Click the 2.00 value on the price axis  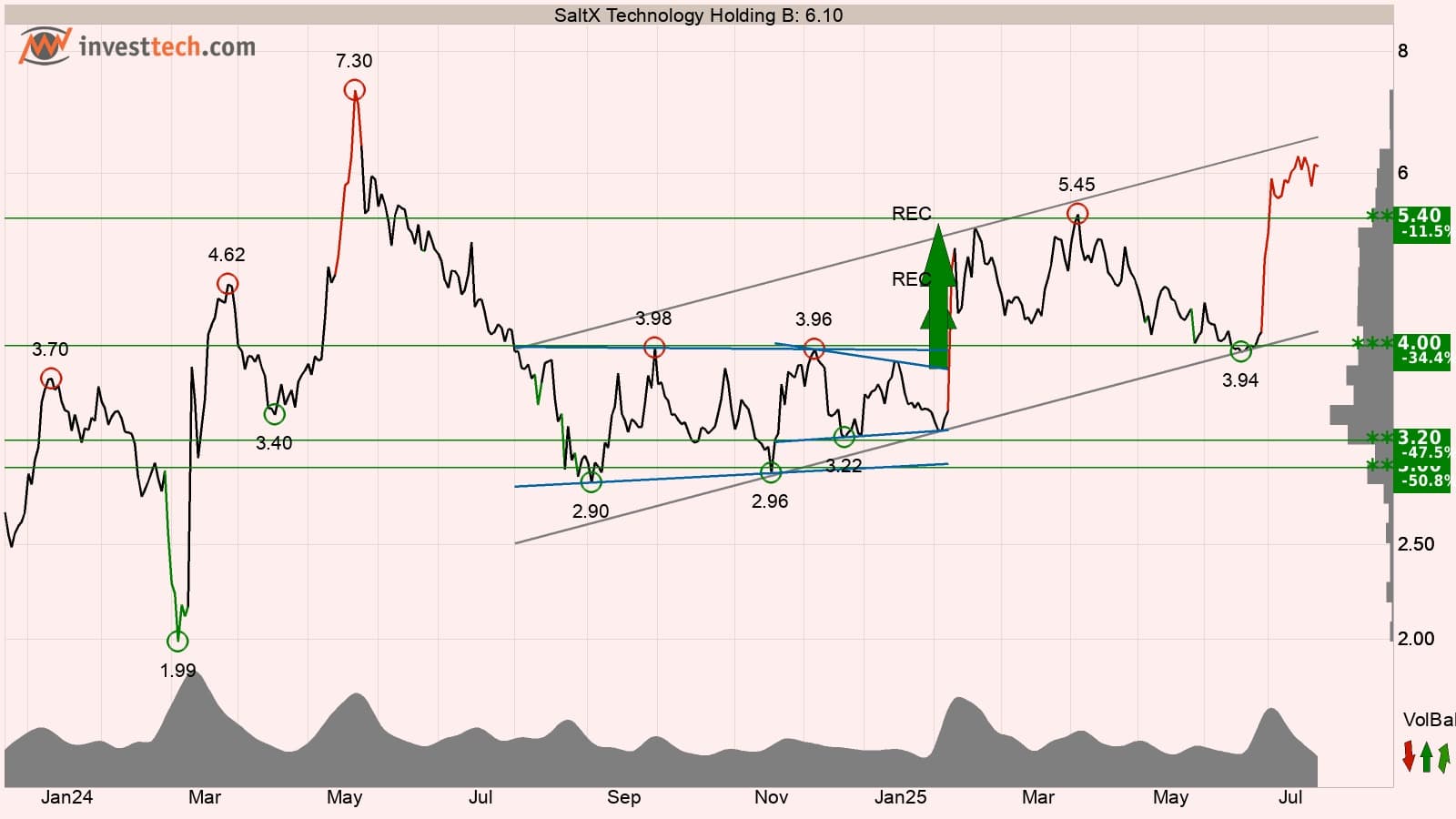1416,639
